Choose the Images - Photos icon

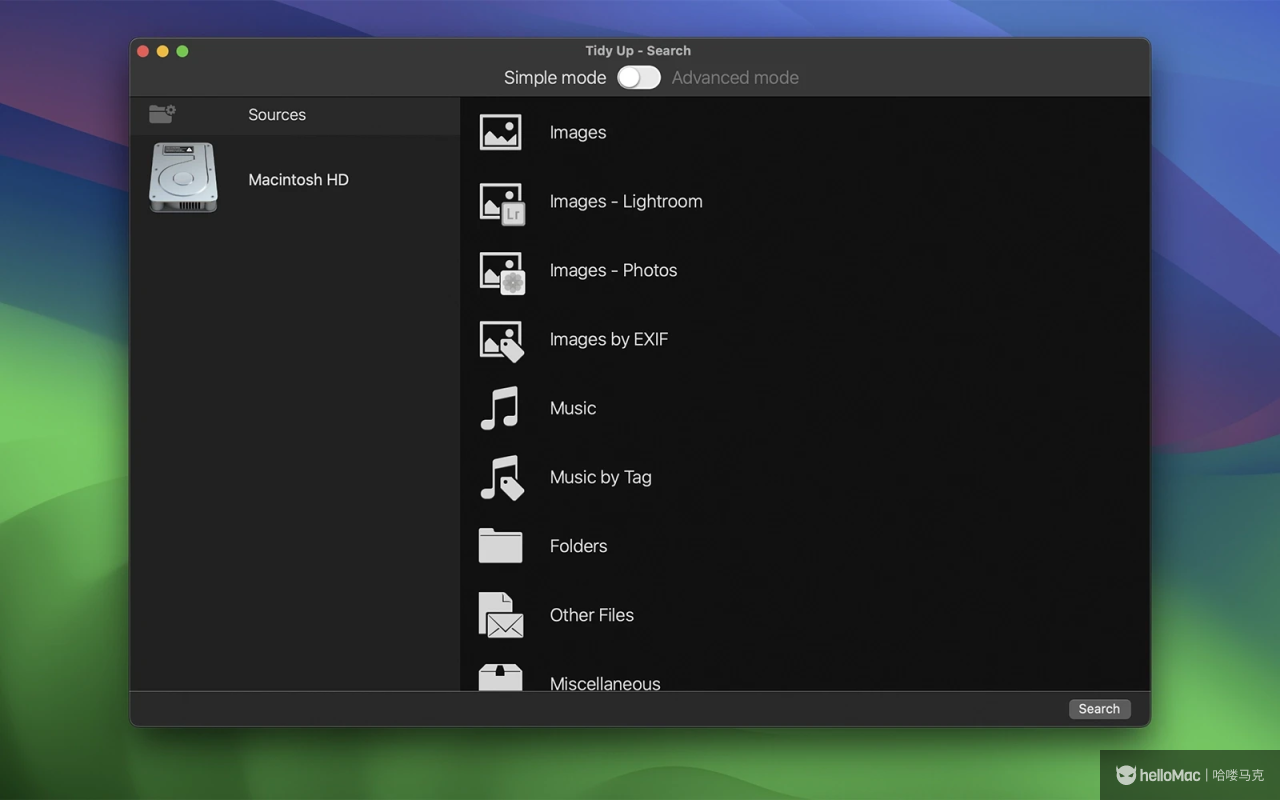click(502, 272)
